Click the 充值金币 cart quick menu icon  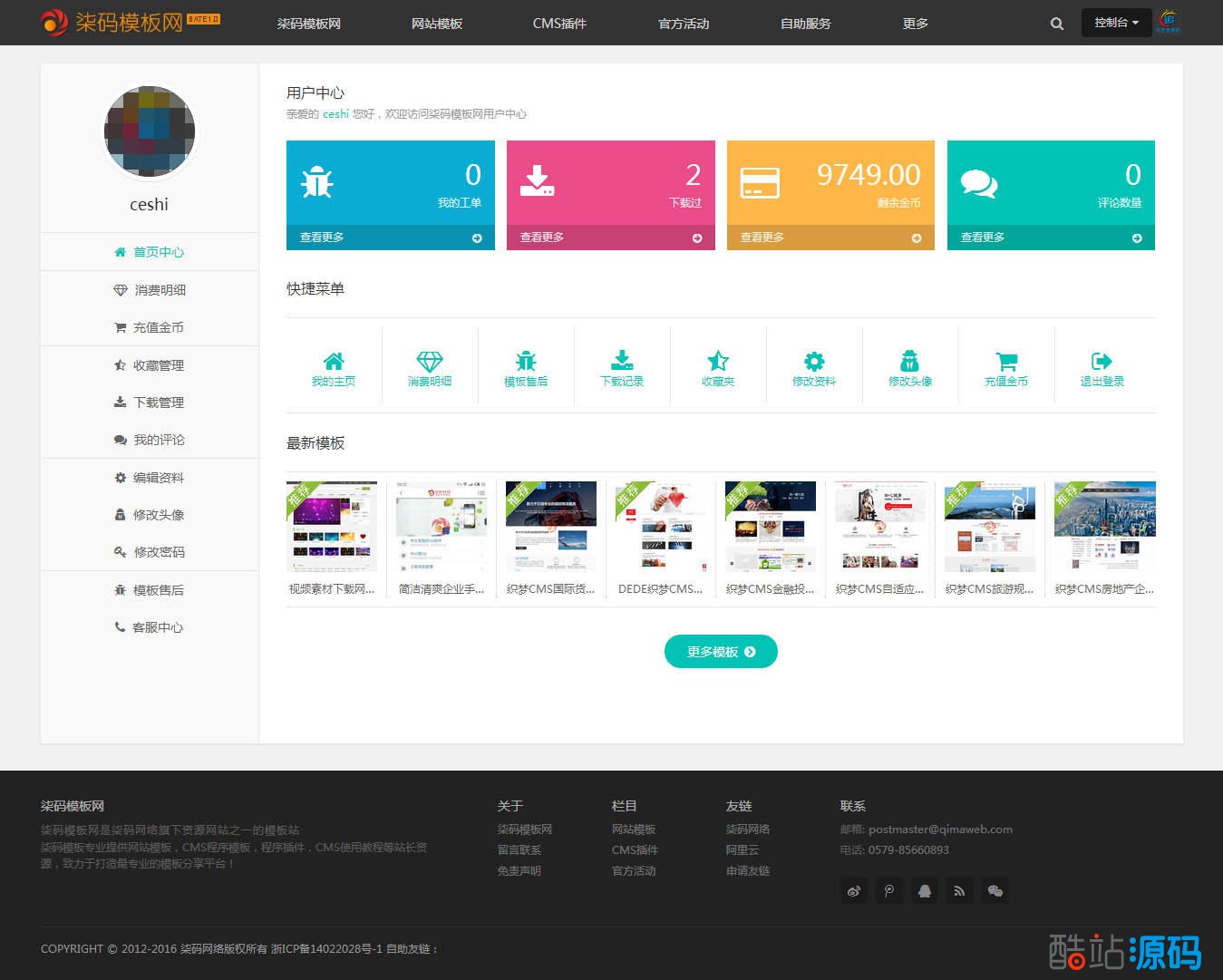point(1006,361)
